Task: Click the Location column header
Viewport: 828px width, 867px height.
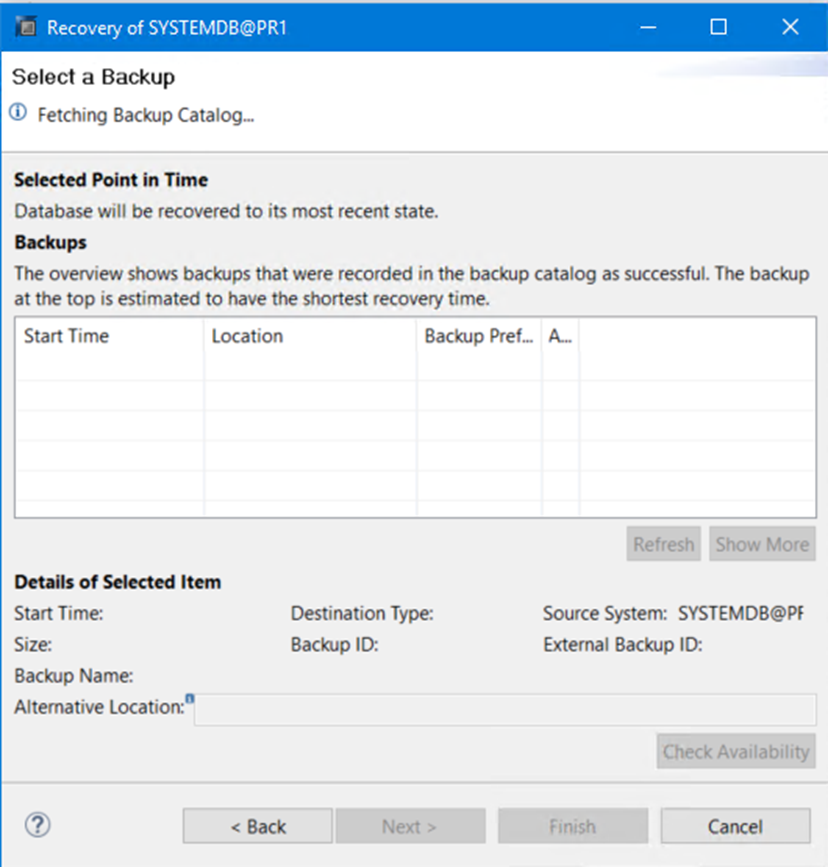Action: [310, 336]
